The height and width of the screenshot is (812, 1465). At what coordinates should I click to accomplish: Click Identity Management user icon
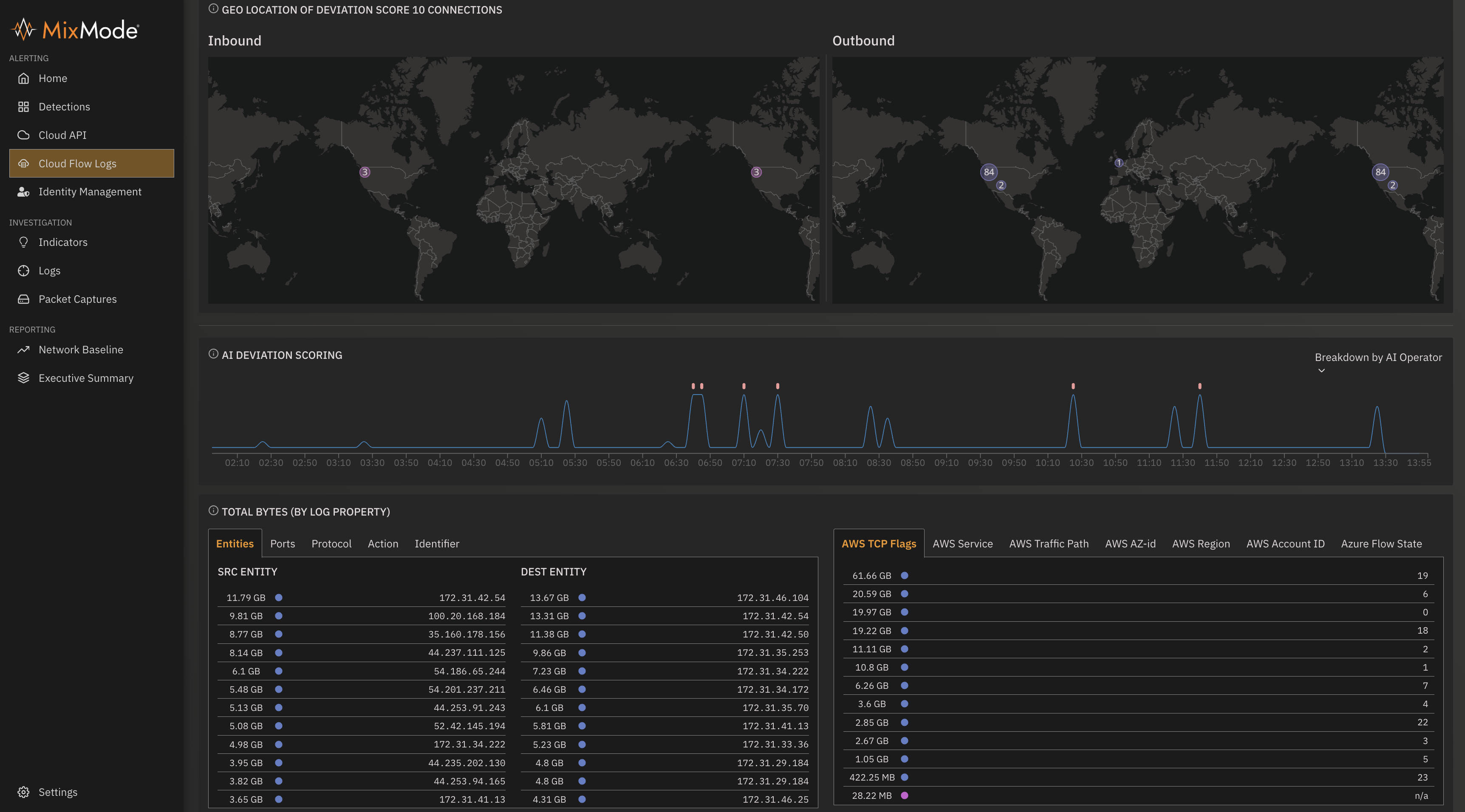coord(23,192)
